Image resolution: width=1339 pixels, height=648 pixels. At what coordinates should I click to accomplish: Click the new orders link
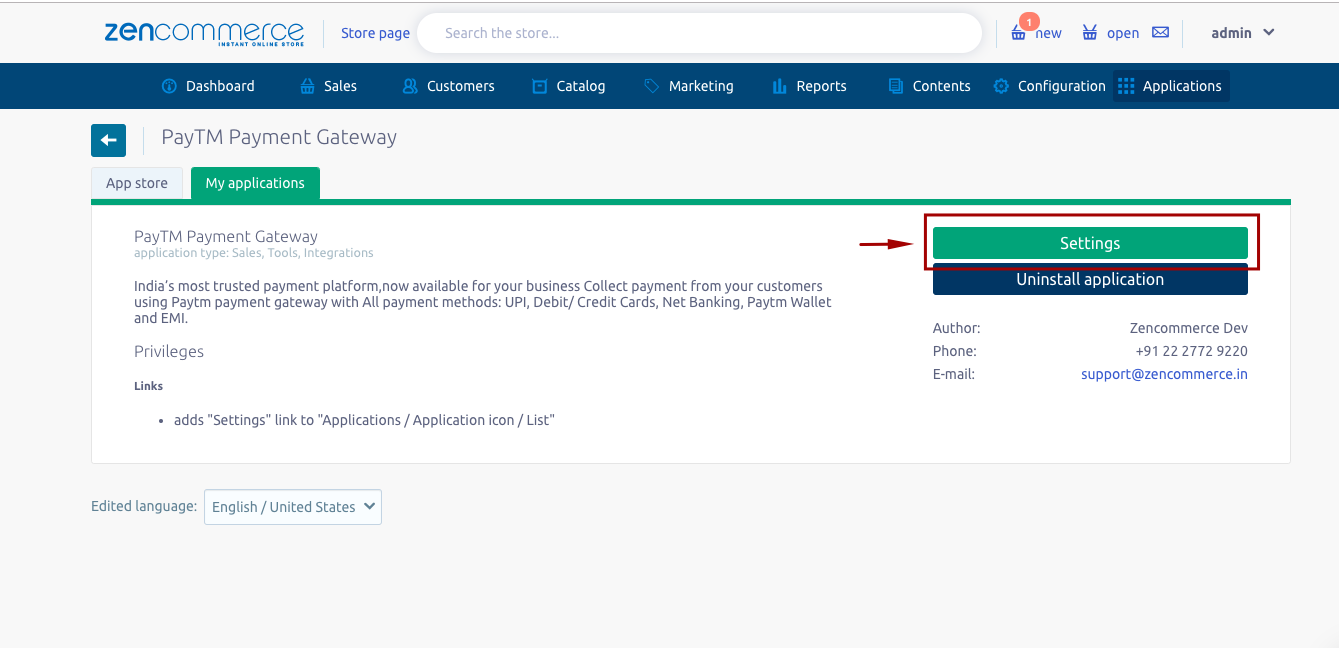coord(1048,33)
